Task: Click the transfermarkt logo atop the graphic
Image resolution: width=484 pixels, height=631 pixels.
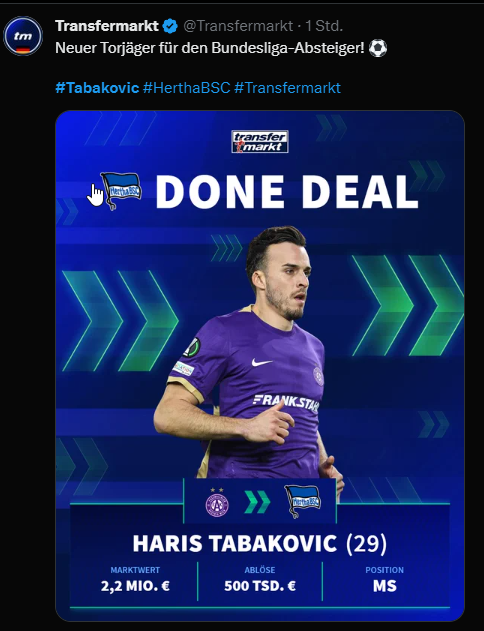Action: tap(260, 141)
